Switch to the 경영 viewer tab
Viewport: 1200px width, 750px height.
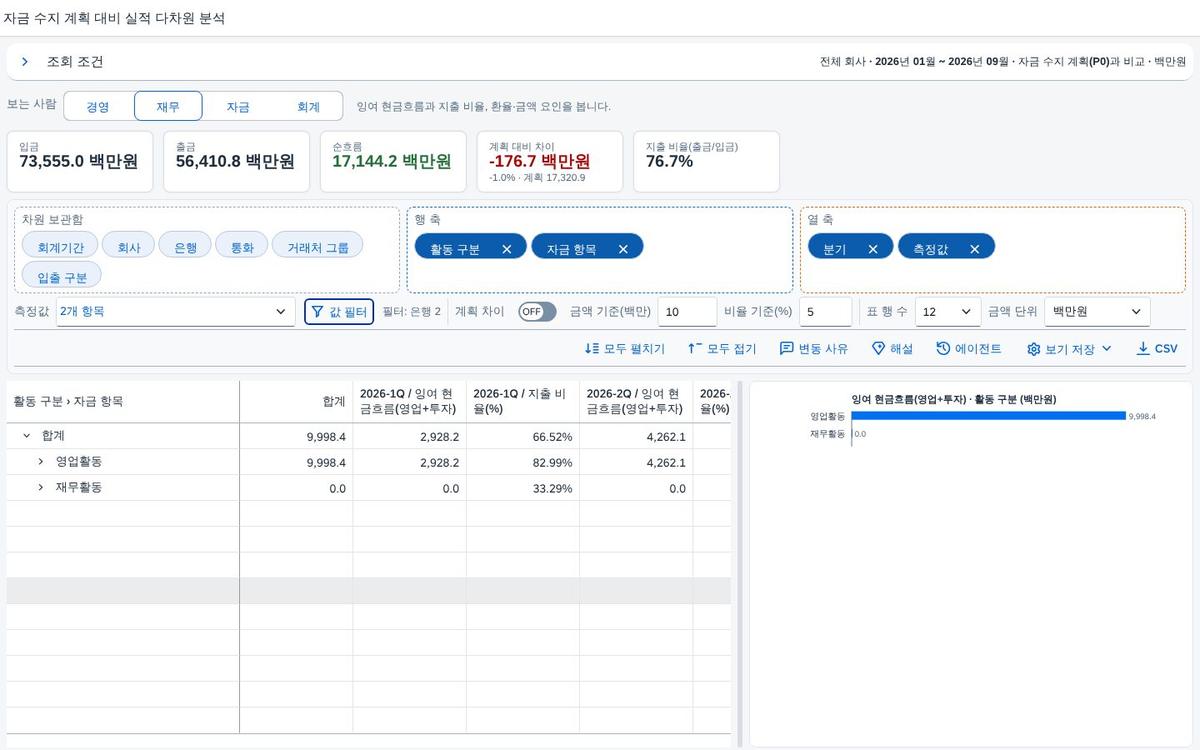point(98,106)
